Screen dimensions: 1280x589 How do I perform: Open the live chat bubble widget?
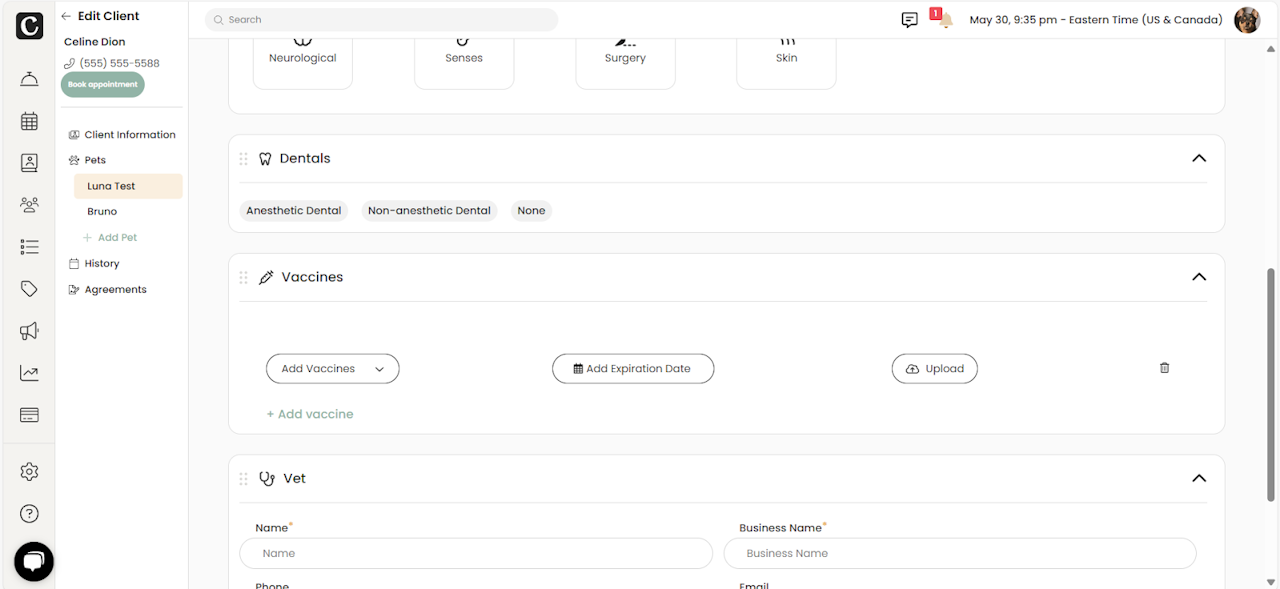33,562
